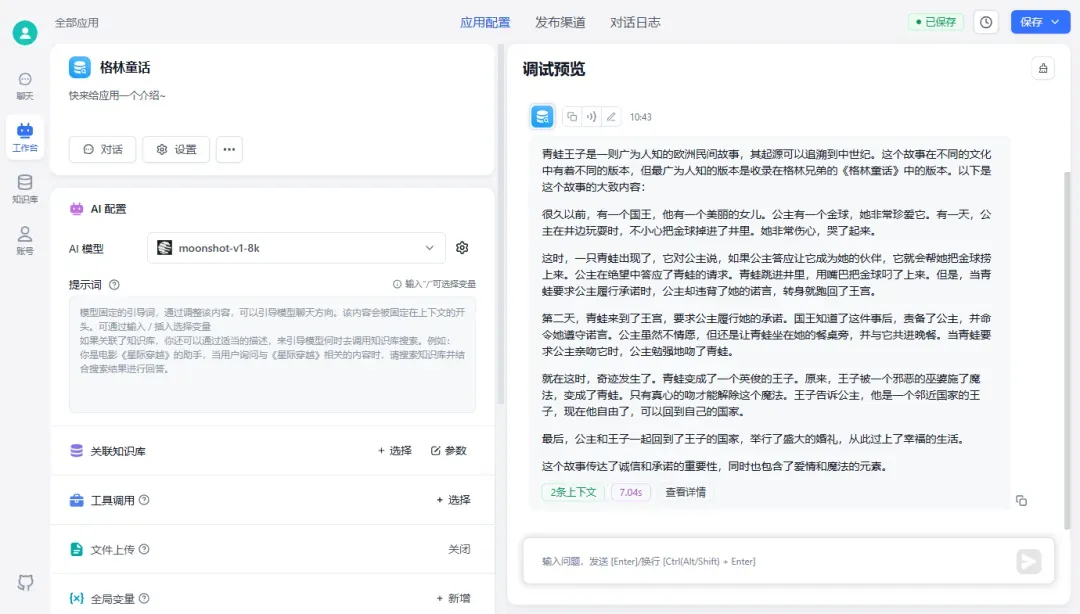This screenshot has height=614, width=1080.
Task: Click the 对话 button
Action: tap(103, 150)
